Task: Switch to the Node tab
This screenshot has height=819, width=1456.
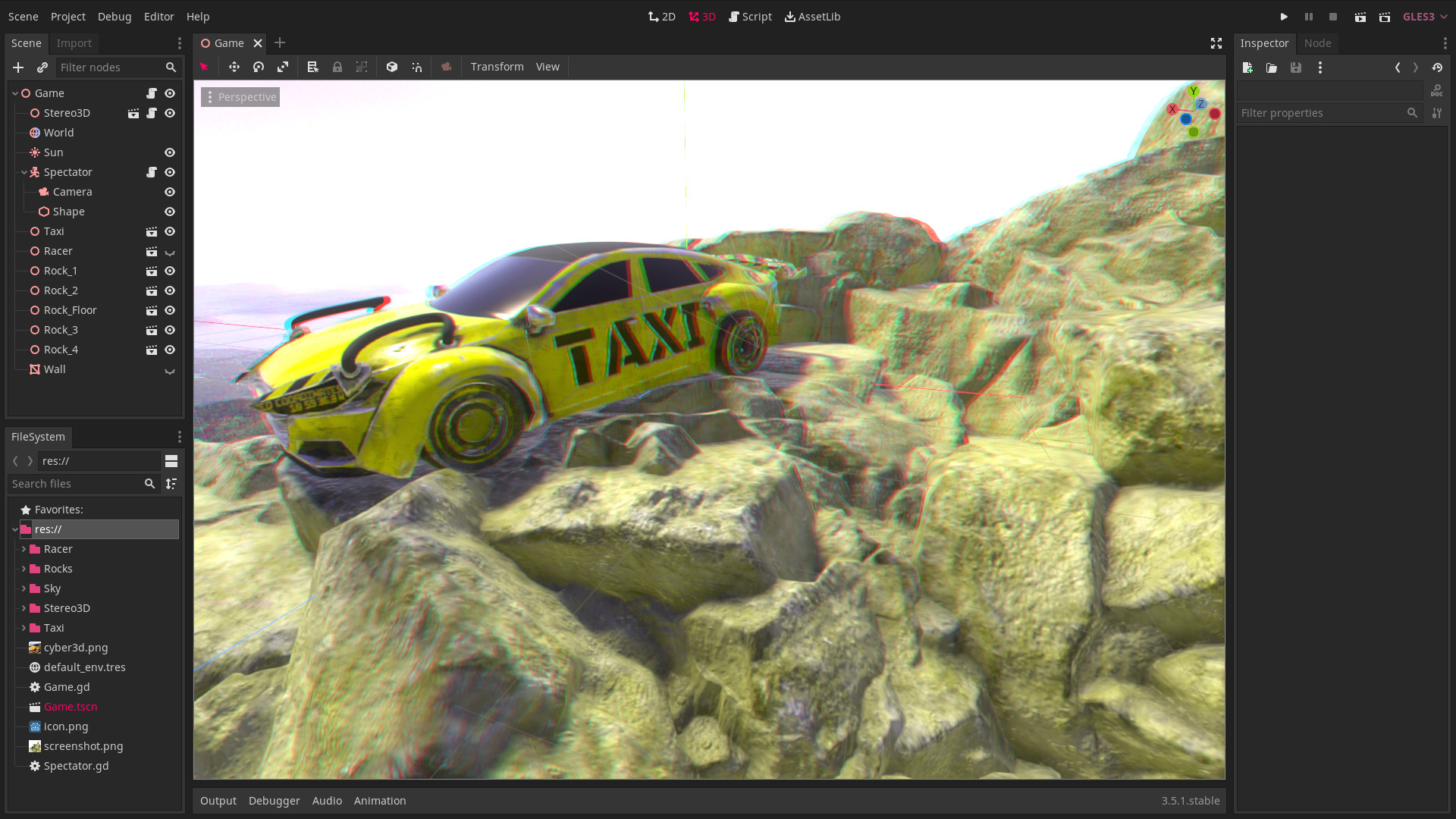Action: pos(1317,43)
